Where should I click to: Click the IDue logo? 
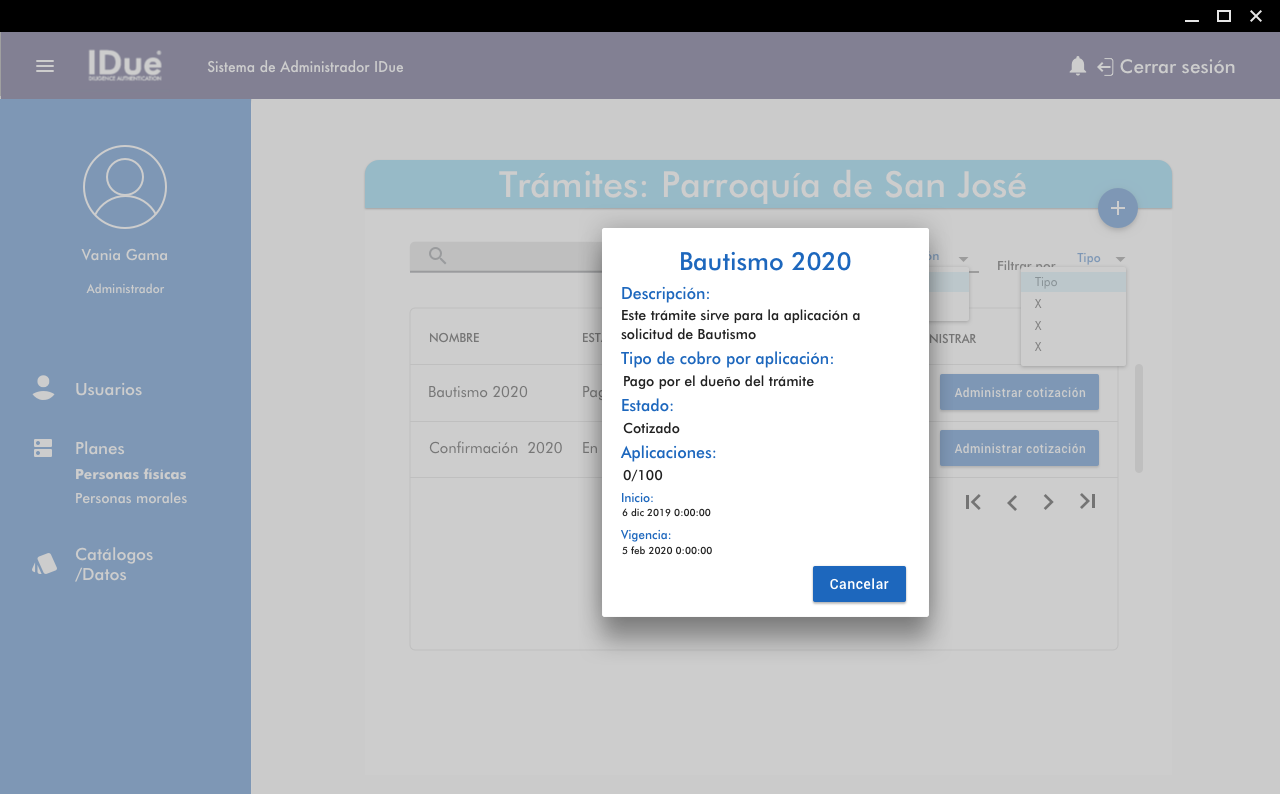[124, 66]
